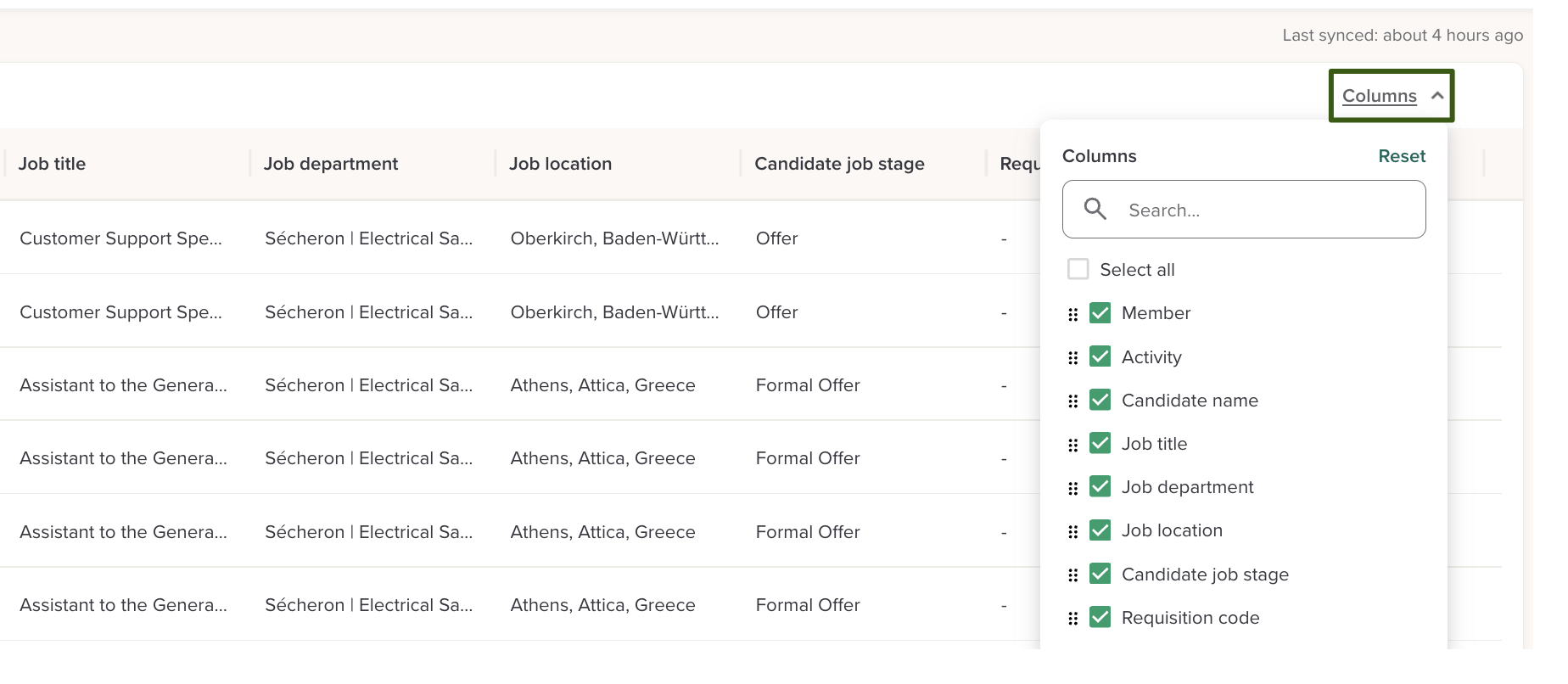Screen dimensions: 1568x684
Task: Click the magnifier icon in column search
Action: 1095,209
